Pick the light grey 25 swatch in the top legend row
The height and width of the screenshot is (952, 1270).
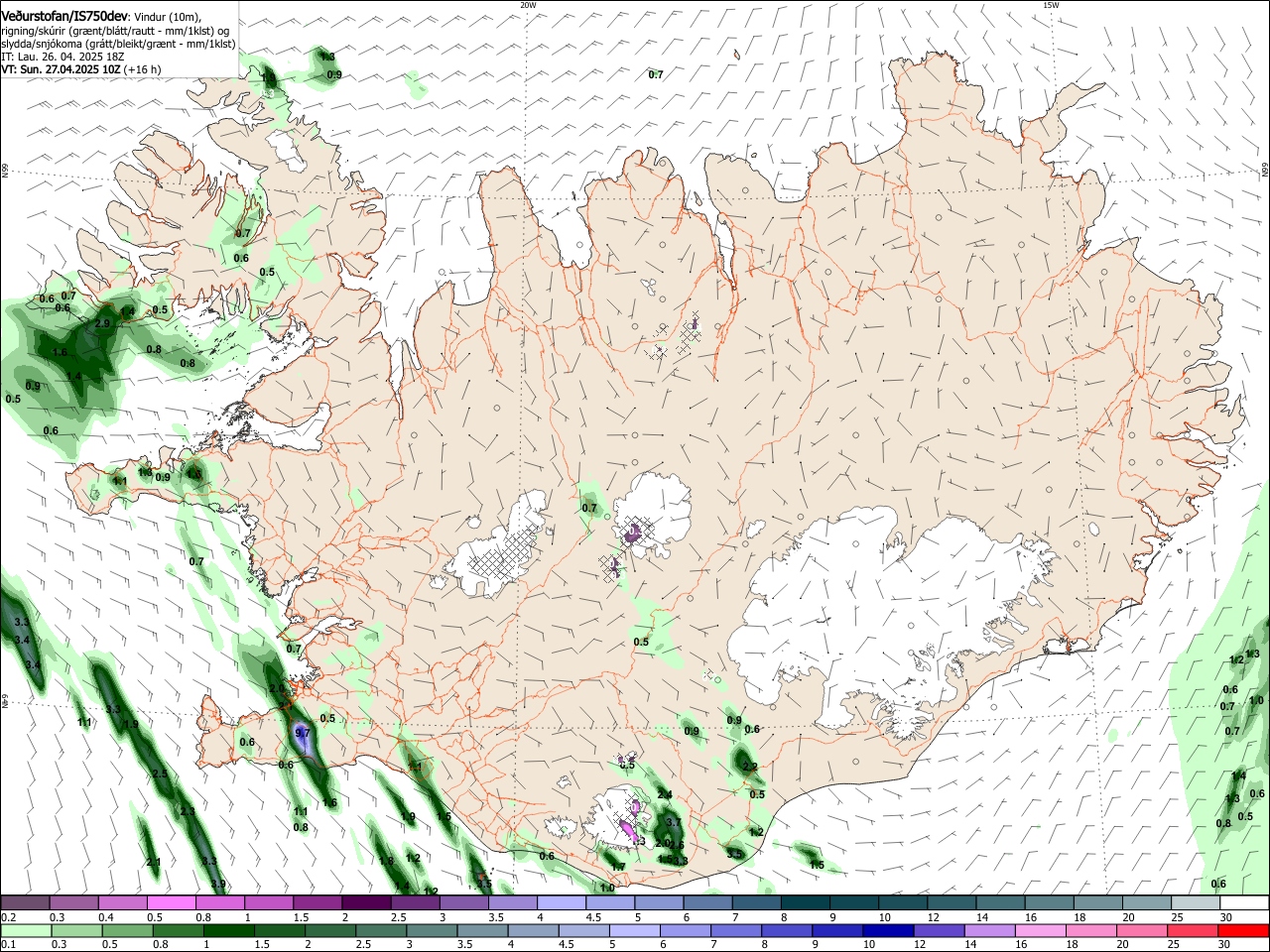pyautogui.click(x=1196, y=903)
